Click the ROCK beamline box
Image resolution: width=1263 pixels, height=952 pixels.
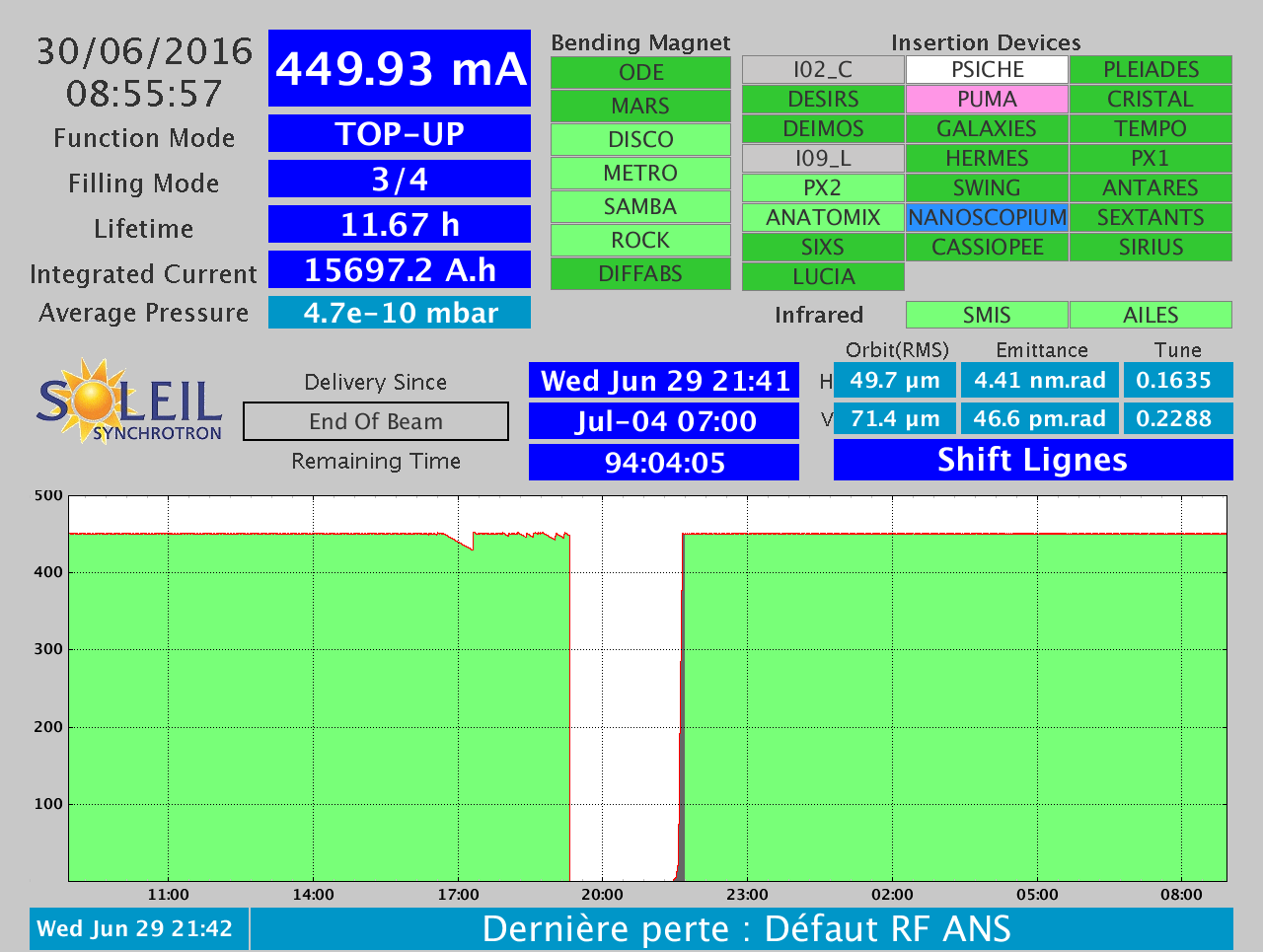coord(640,240)
